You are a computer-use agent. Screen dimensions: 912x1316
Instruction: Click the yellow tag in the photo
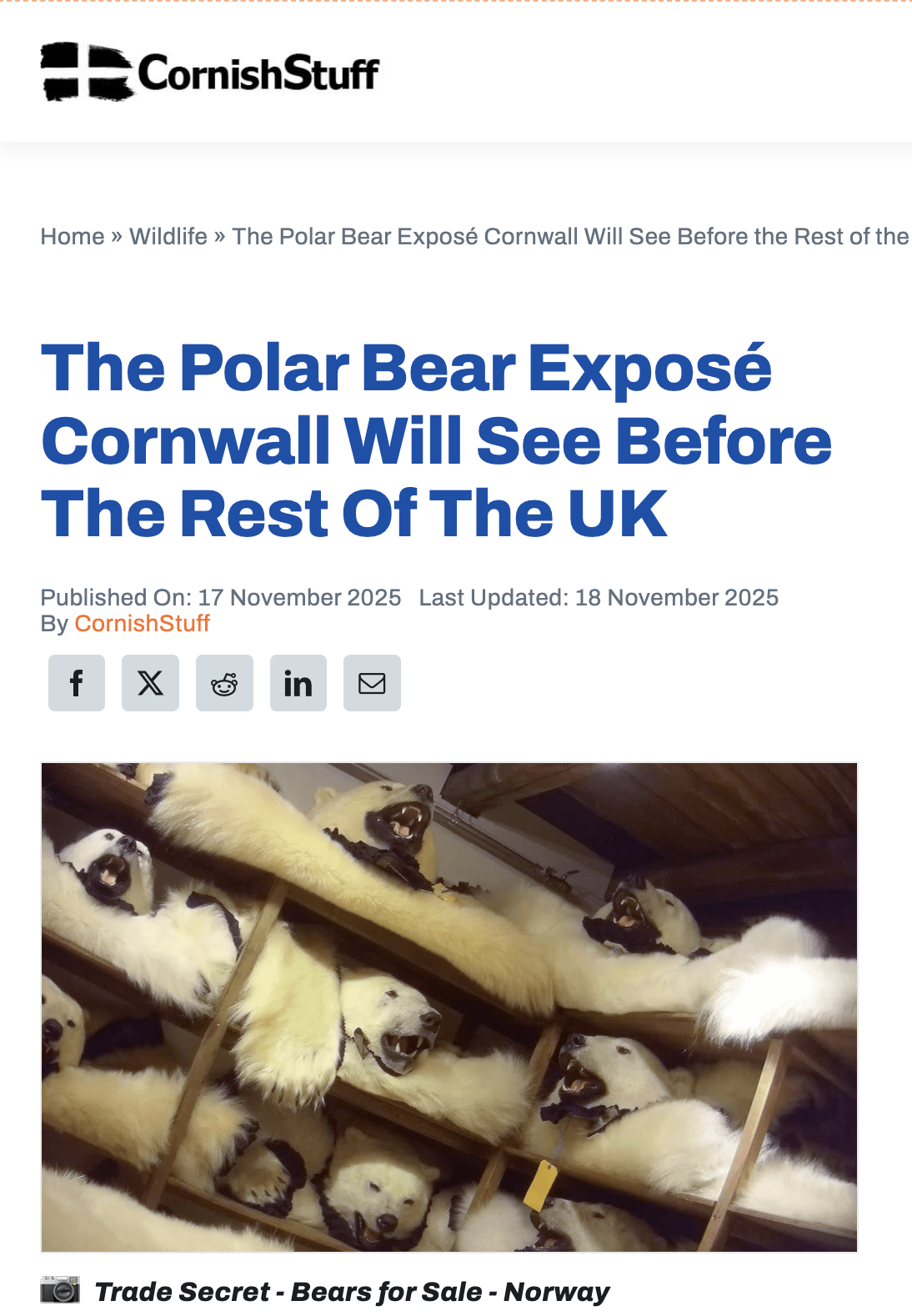point(540,1185)
